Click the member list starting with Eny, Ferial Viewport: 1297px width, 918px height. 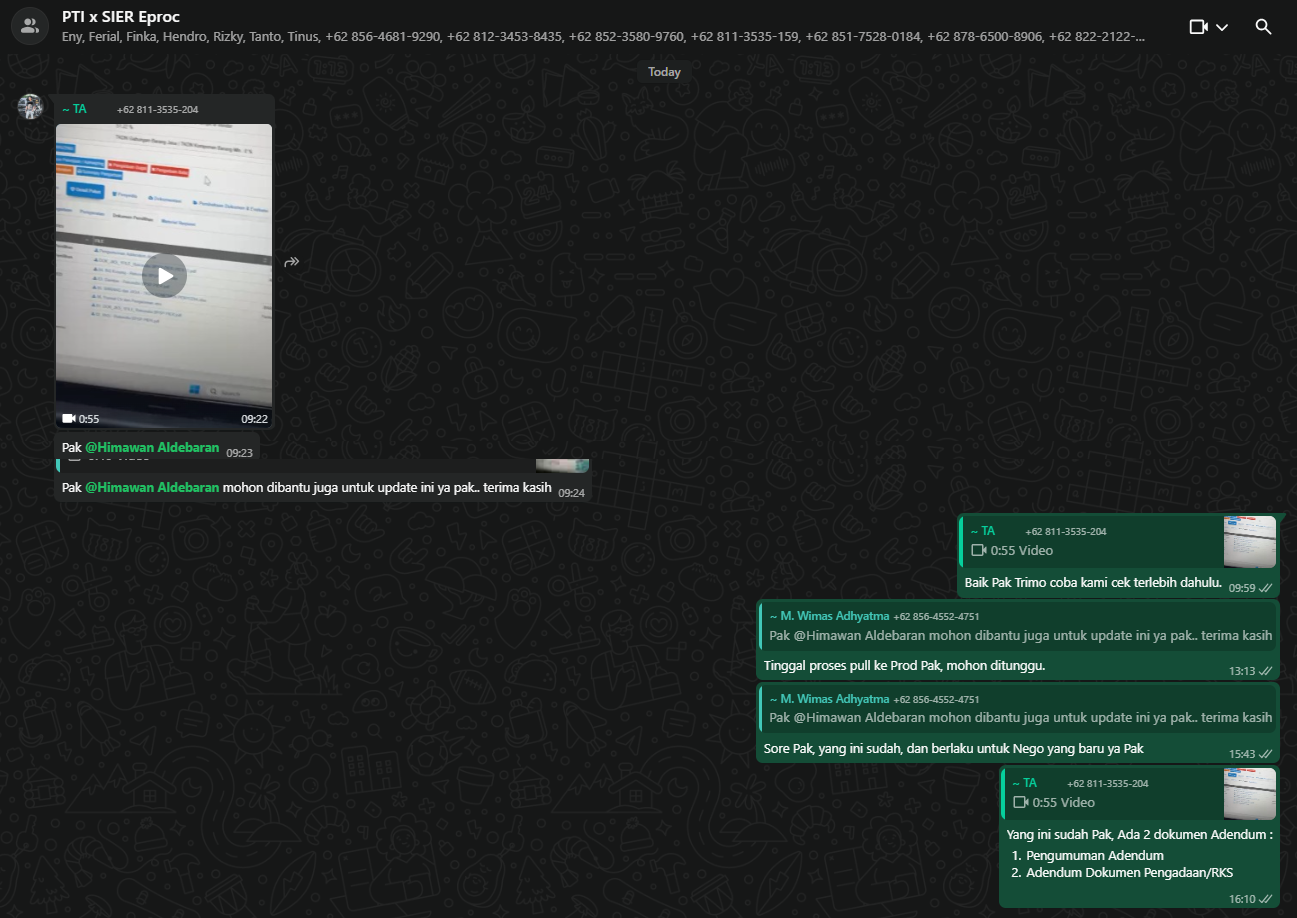[x=603, y=37]
